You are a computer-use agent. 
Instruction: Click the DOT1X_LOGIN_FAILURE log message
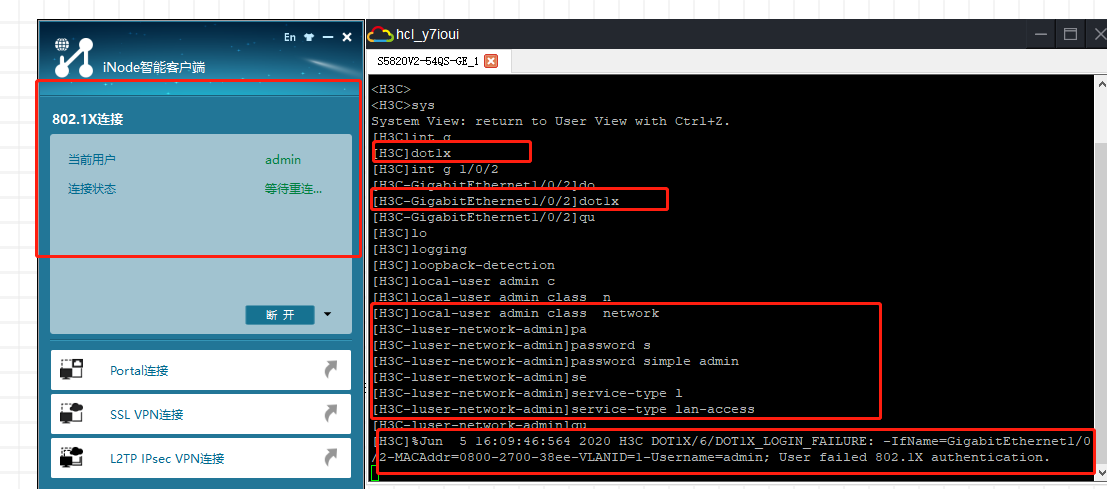[731, 449]
